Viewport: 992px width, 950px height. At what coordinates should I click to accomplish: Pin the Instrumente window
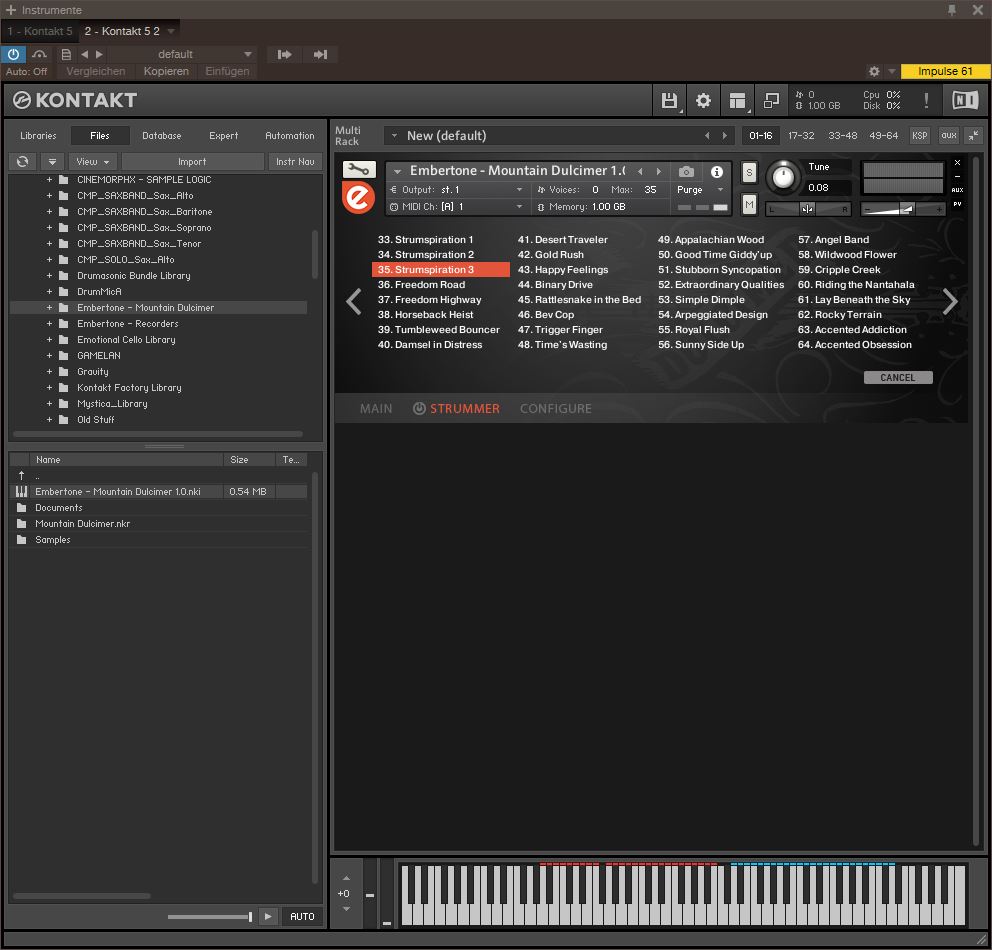coord(952,9)
